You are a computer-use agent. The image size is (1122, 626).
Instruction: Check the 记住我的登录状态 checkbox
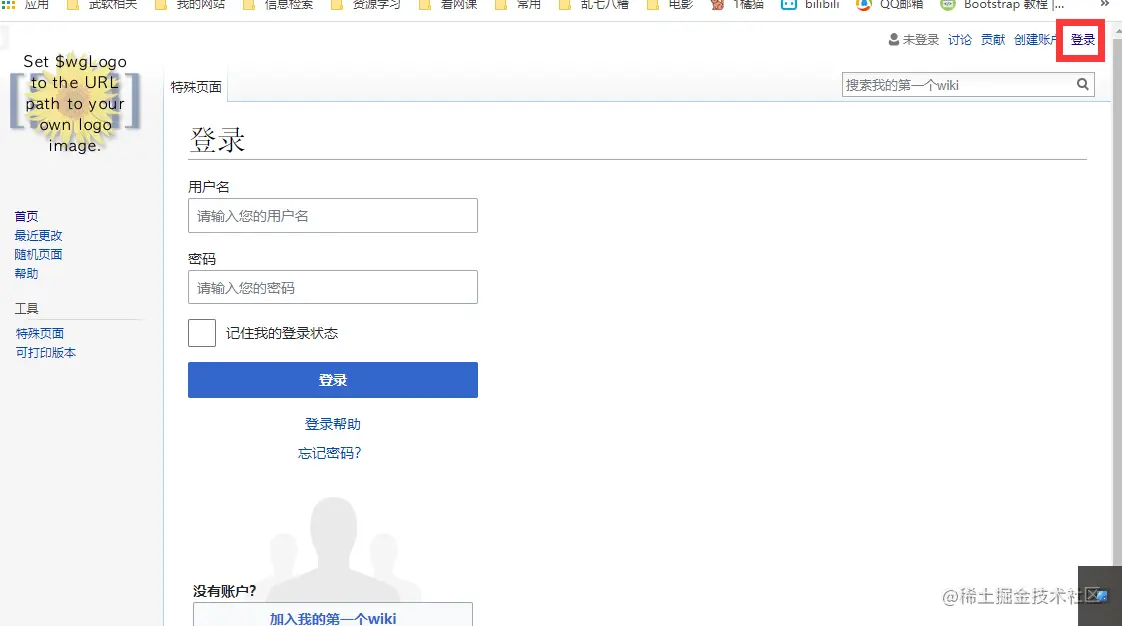coord(202,333)
